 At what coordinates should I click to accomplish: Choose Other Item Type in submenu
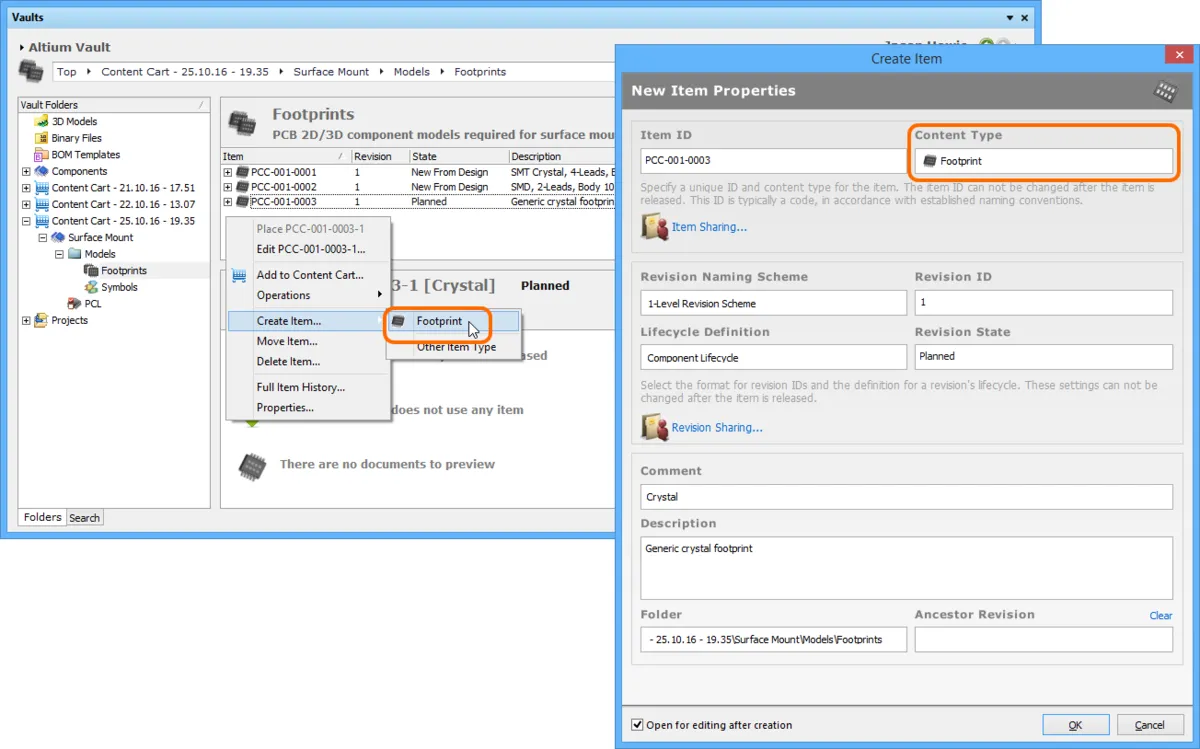coord(454,347)
